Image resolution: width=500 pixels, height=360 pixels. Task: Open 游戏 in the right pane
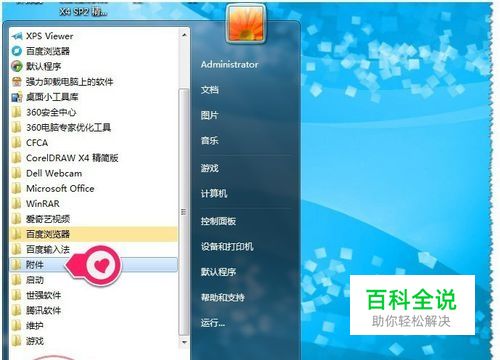click(210, 168)
